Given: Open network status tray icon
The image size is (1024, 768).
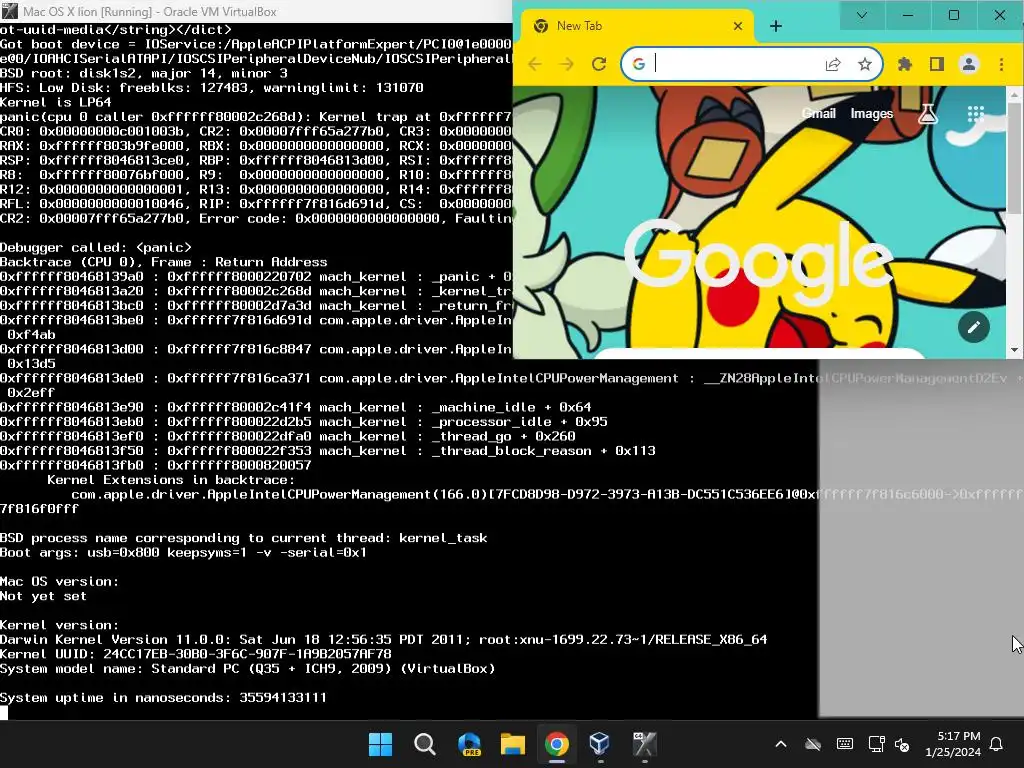Looking at the screenshot, I should pyautogui.click(x=876, y=744).
